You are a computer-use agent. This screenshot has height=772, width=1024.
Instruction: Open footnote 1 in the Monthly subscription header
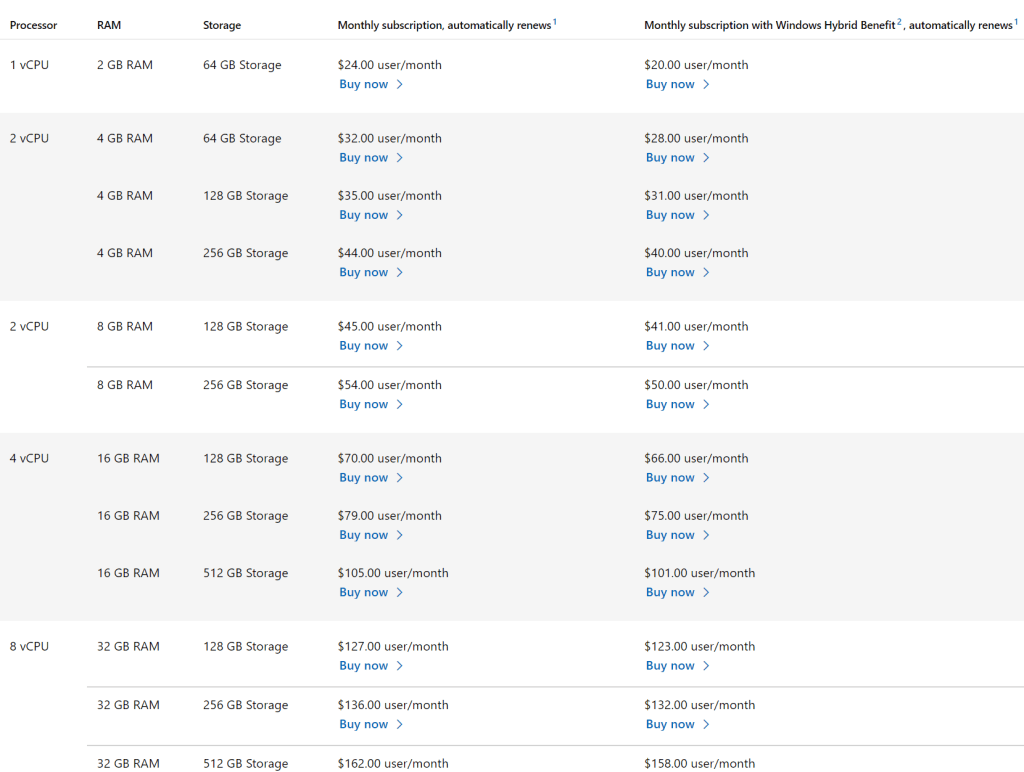pos(555,22)
